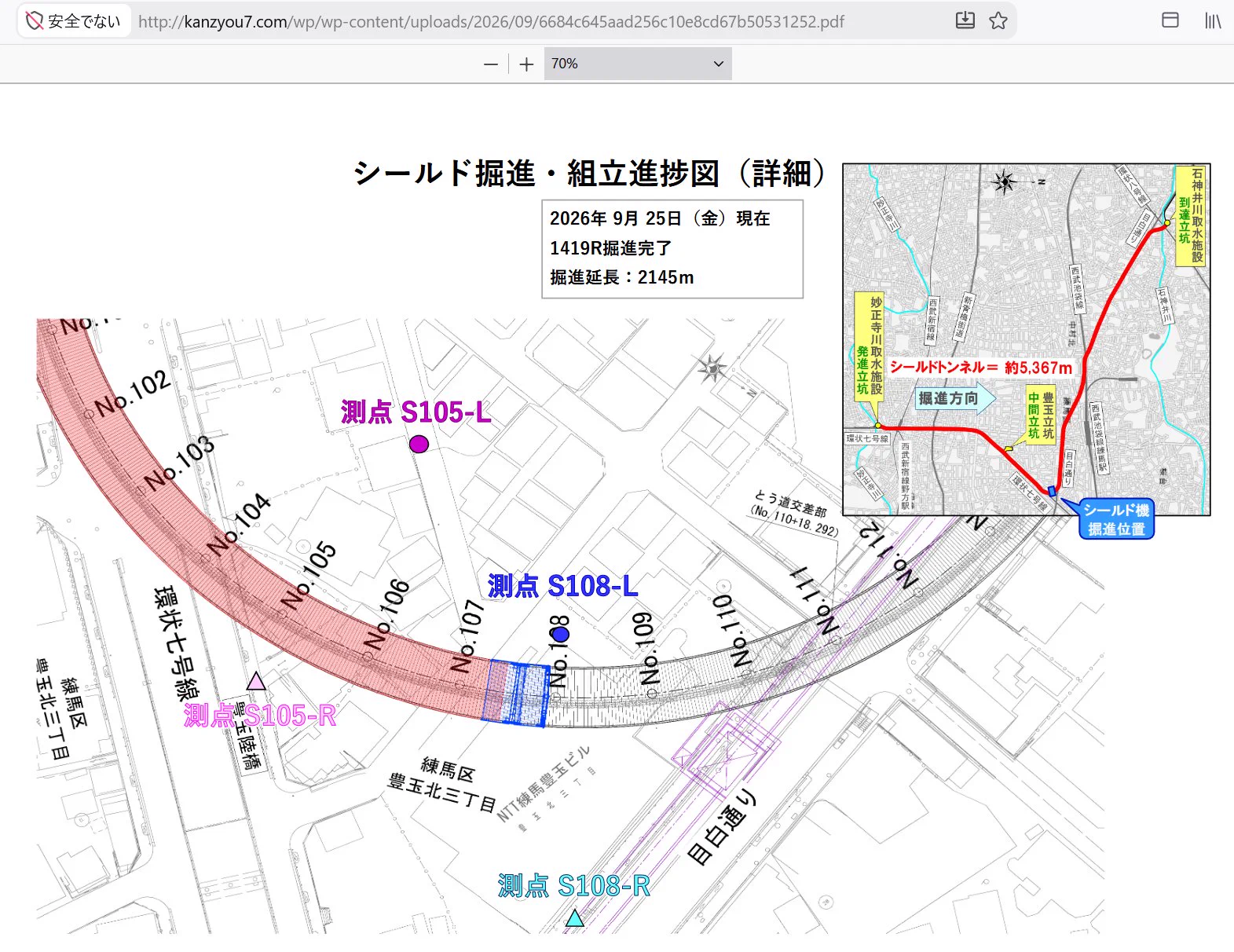Click the 豊玉陸橋 bridge label
Image resolution: width=1234 pixels, height=952 pixels.
[247, 736]
